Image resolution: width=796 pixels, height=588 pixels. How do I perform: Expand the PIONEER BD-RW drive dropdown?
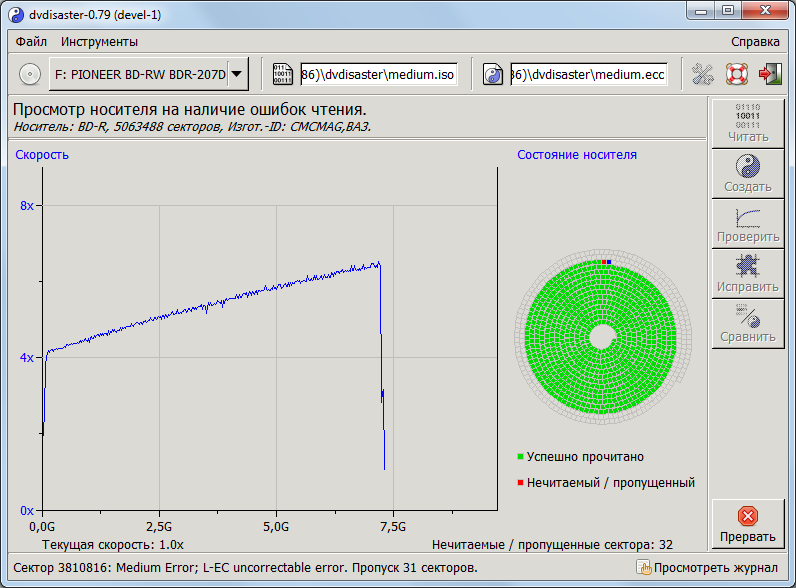pyautogui.click(x=236, y=74)
